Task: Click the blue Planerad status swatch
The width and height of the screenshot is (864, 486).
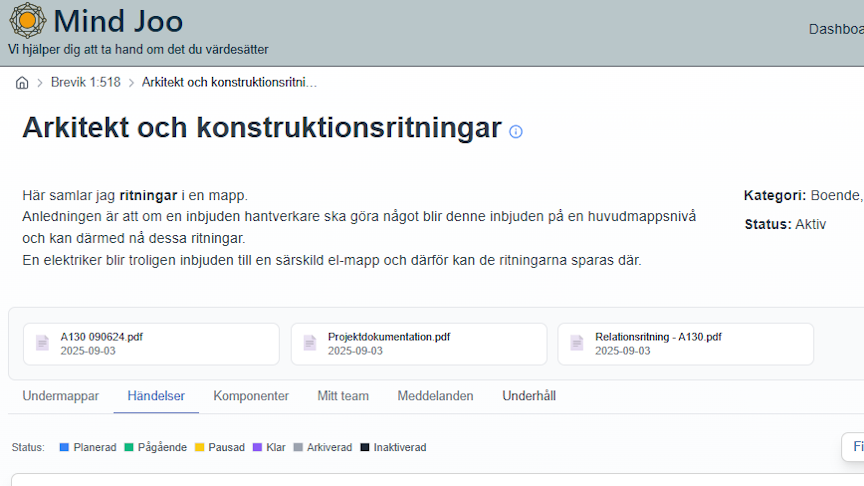Action: pos(64,447)
